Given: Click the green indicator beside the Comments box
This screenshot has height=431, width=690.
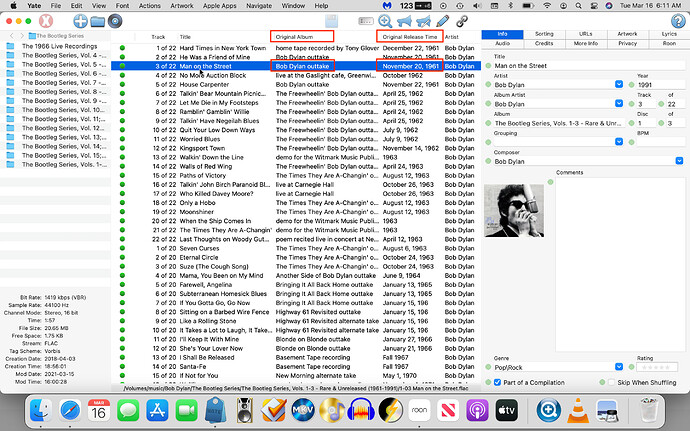Looking at the screenshot, I should [x=550, y=182].
